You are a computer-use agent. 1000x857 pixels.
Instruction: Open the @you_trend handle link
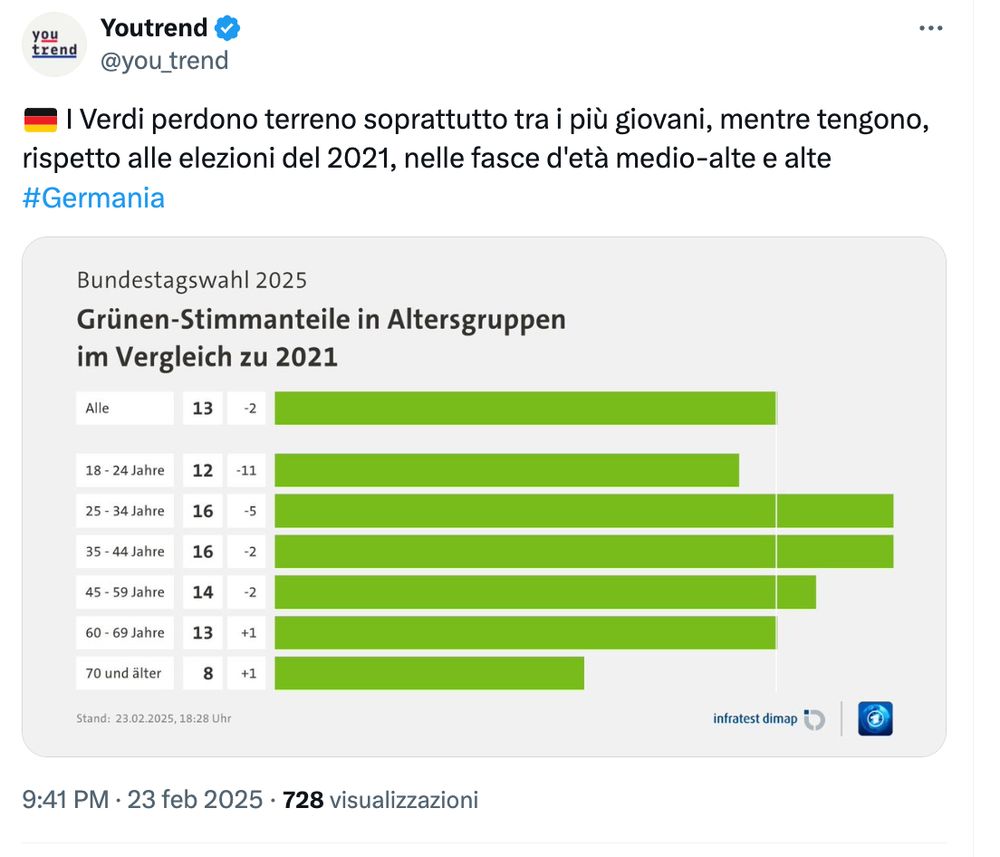pos(165,61)
